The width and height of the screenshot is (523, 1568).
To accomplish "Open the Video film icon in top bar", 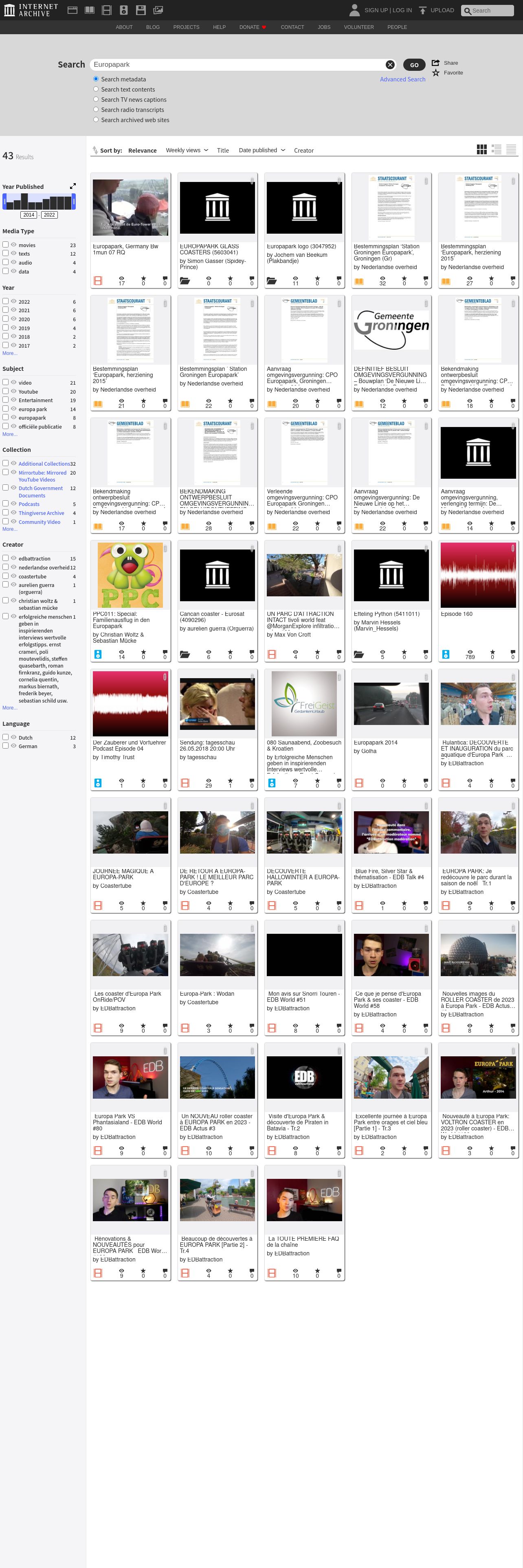I will 107,10.
